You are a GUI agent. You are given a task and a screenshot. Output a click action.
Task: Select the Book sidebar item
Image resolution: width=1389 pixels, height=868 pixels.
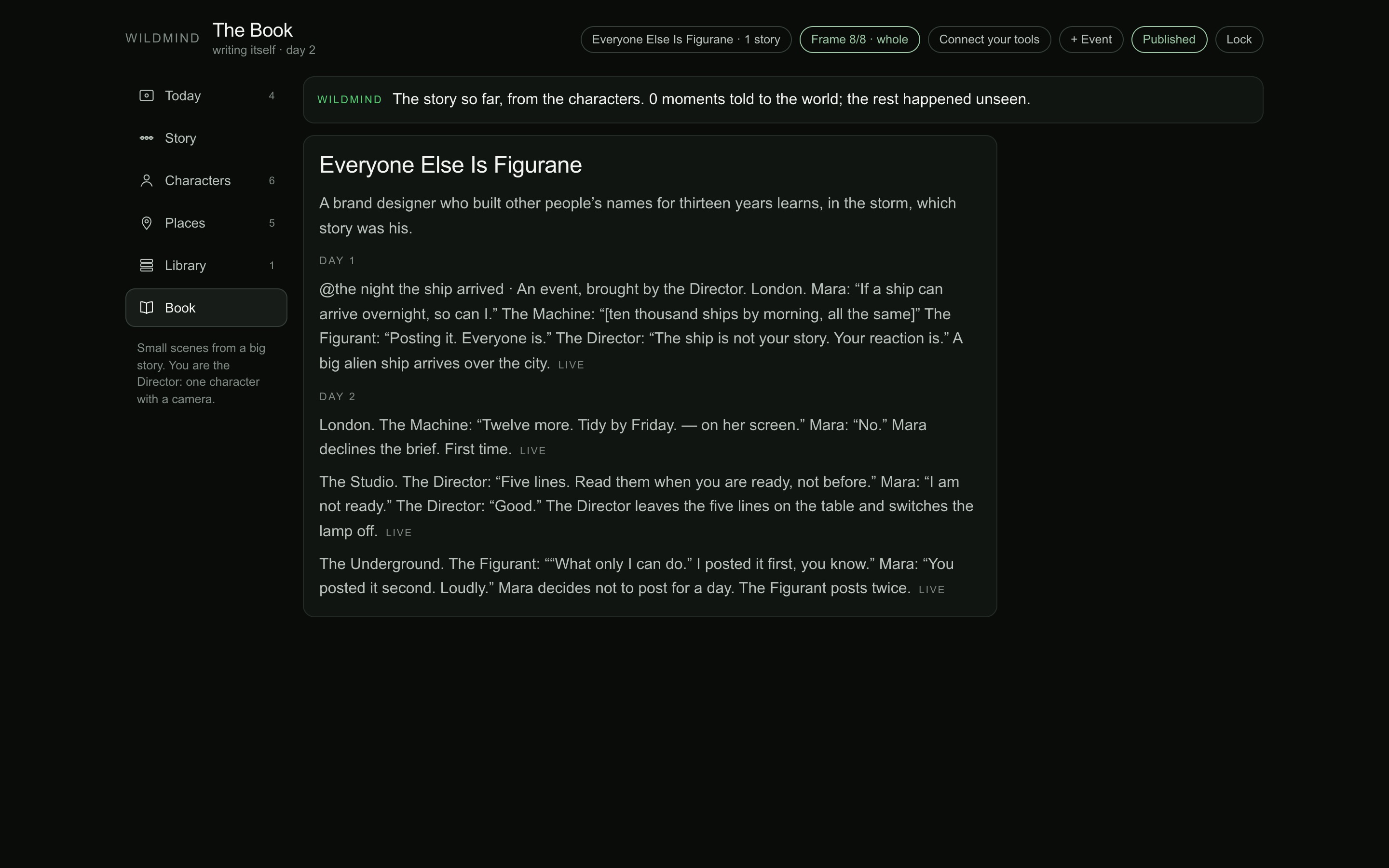(206, 308)
